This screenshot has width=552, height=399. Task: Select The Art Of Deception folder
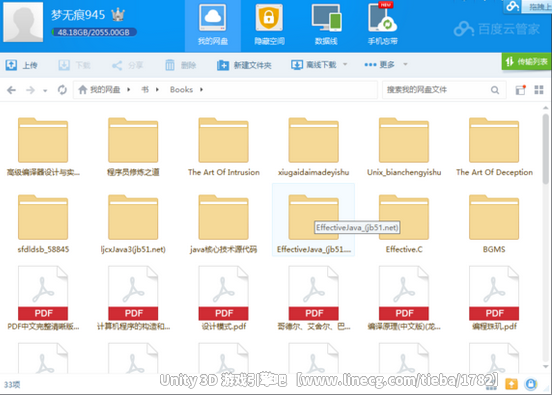494,147
